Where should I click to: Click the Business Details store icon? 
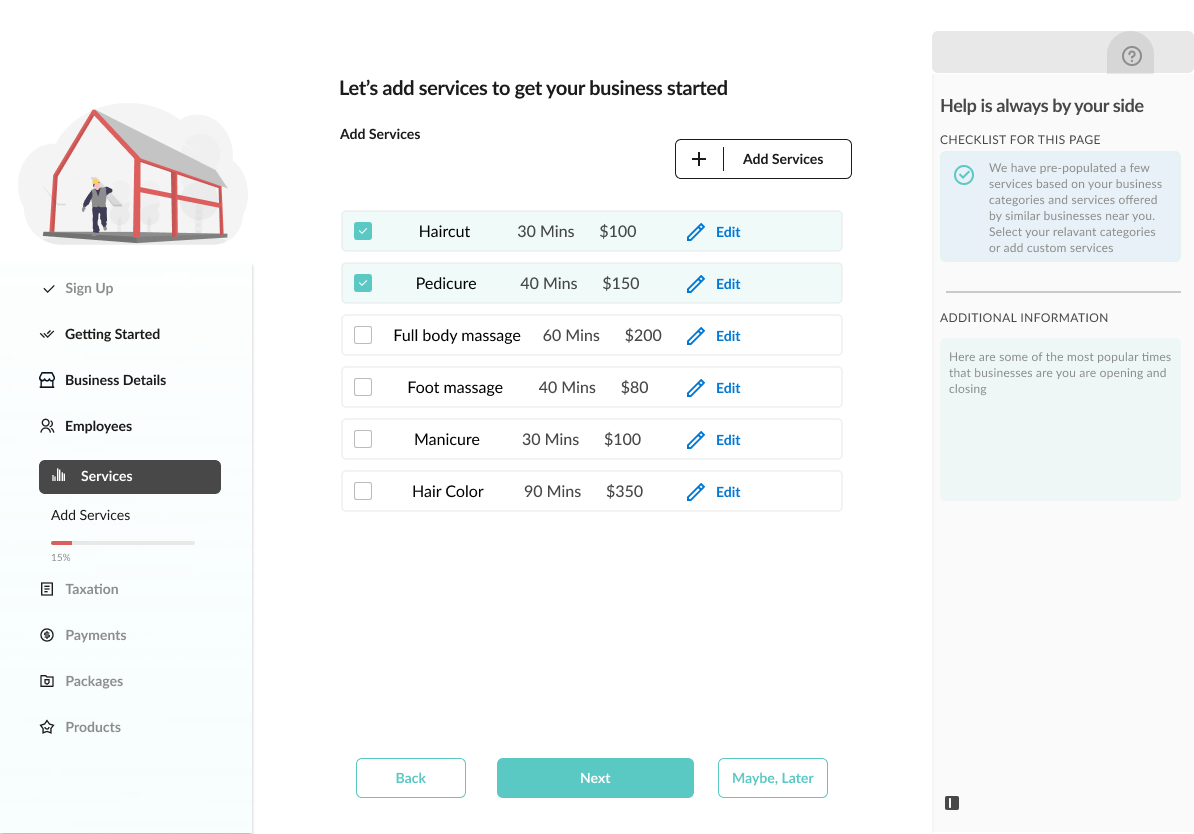47,380
